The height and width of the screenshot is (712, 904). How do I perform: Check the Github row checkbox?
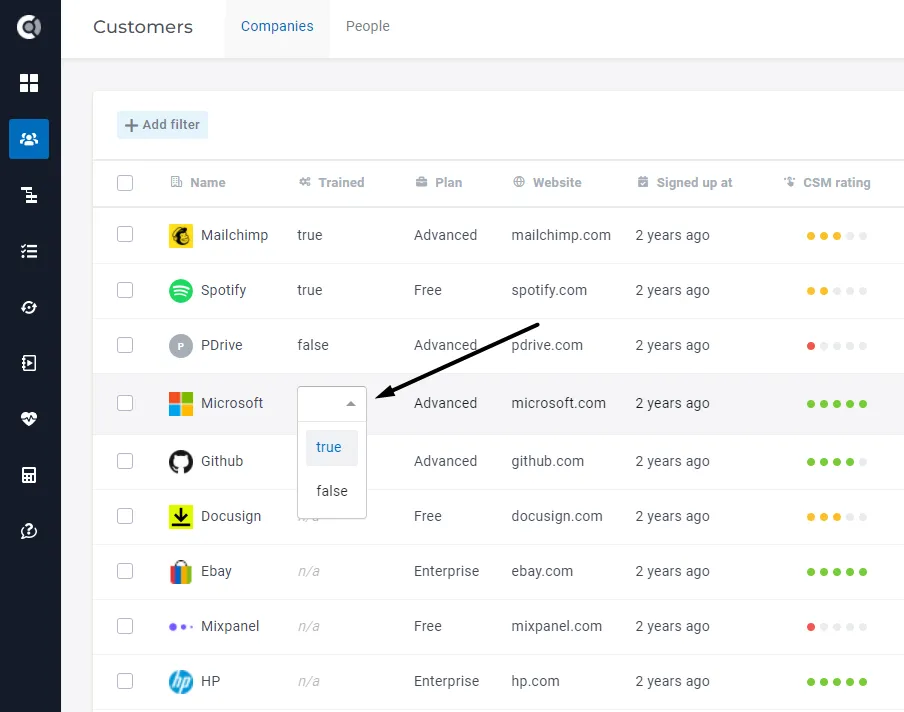(125, 461)
